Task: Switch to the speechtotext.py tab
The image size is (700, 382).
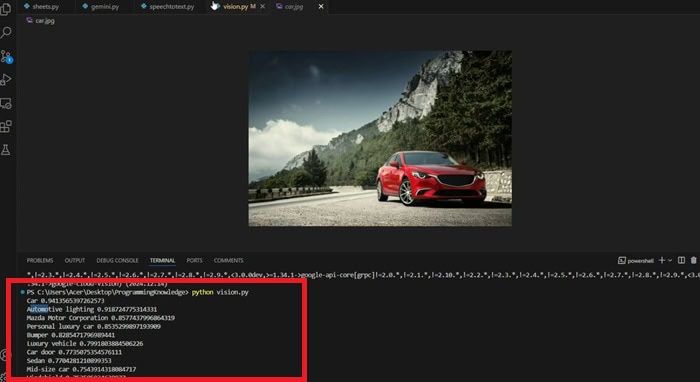Action: pyautogui.click(x=168, y=7)
